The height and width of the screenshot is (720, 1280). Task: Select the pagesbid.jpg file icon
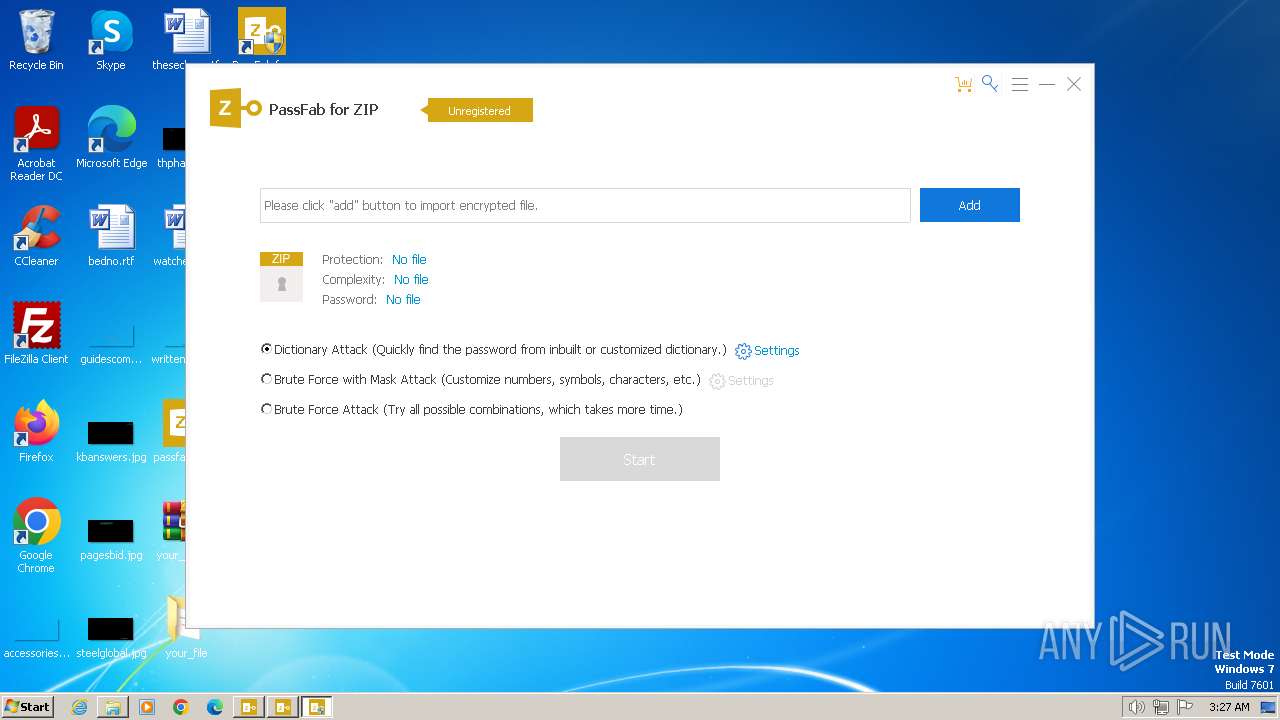click(111, 538)
